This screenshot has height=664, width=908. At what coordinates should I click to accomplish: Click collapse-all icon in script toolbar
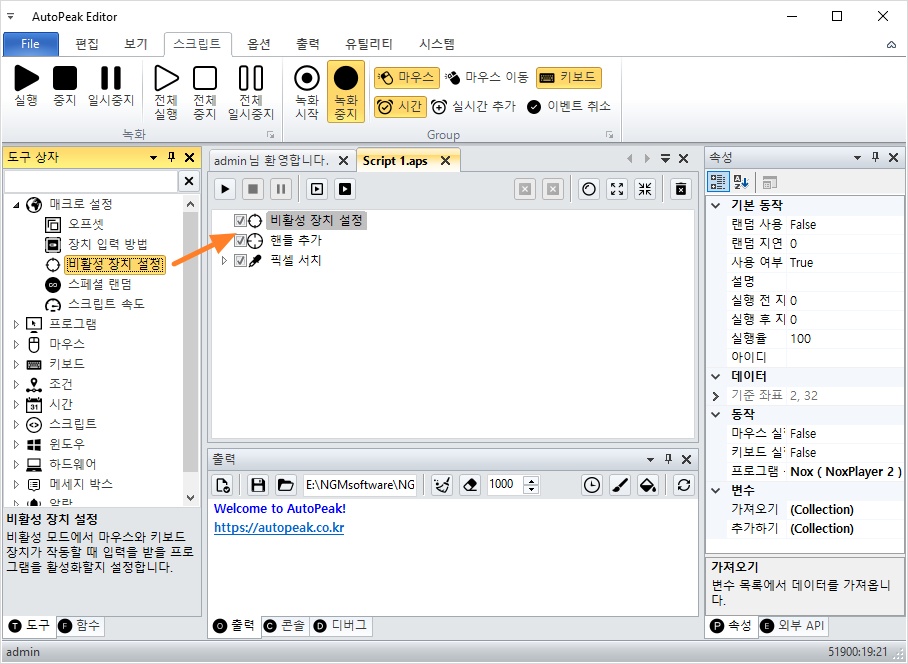tap(645, 189)
